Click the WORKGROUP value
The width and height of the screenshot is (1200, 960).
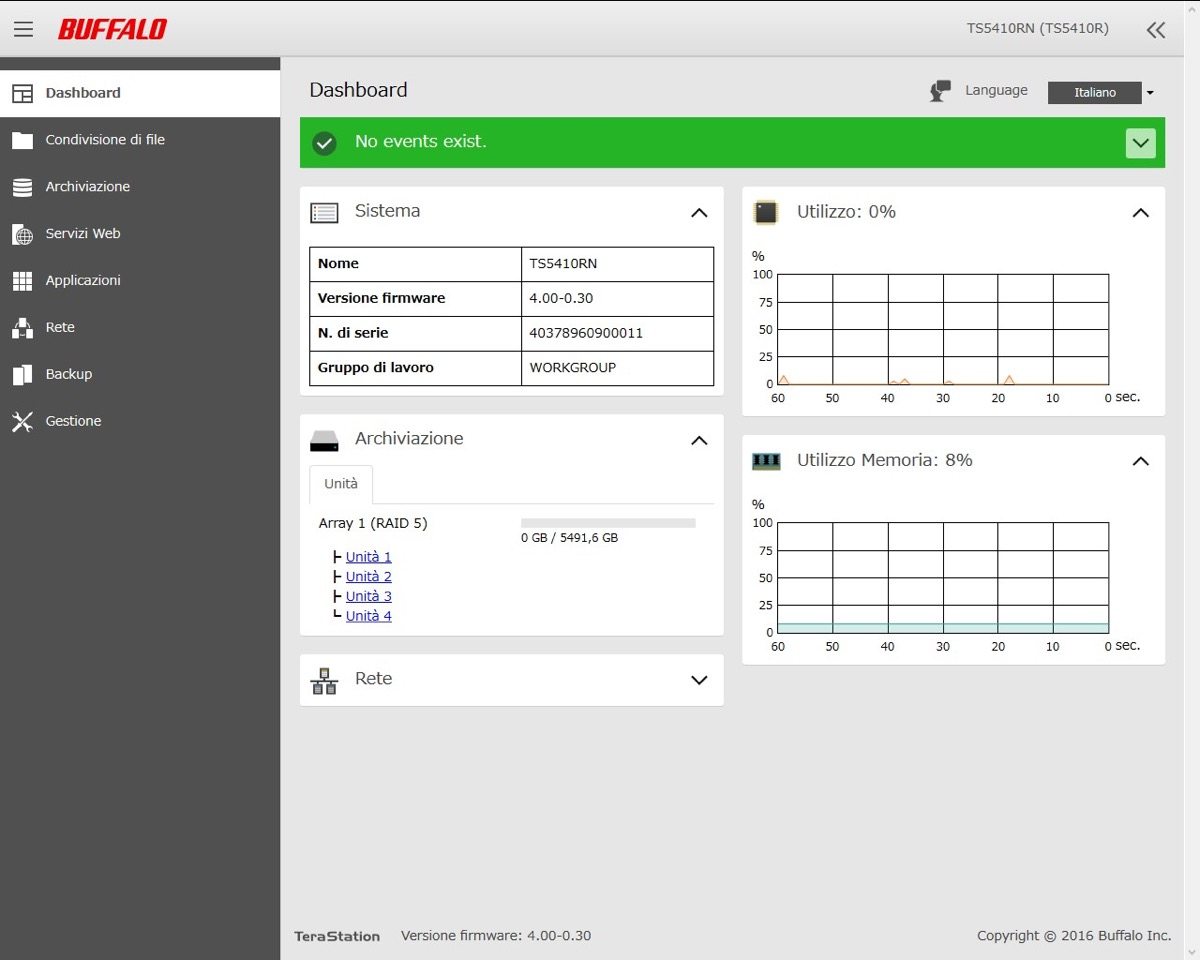point(573,367)
